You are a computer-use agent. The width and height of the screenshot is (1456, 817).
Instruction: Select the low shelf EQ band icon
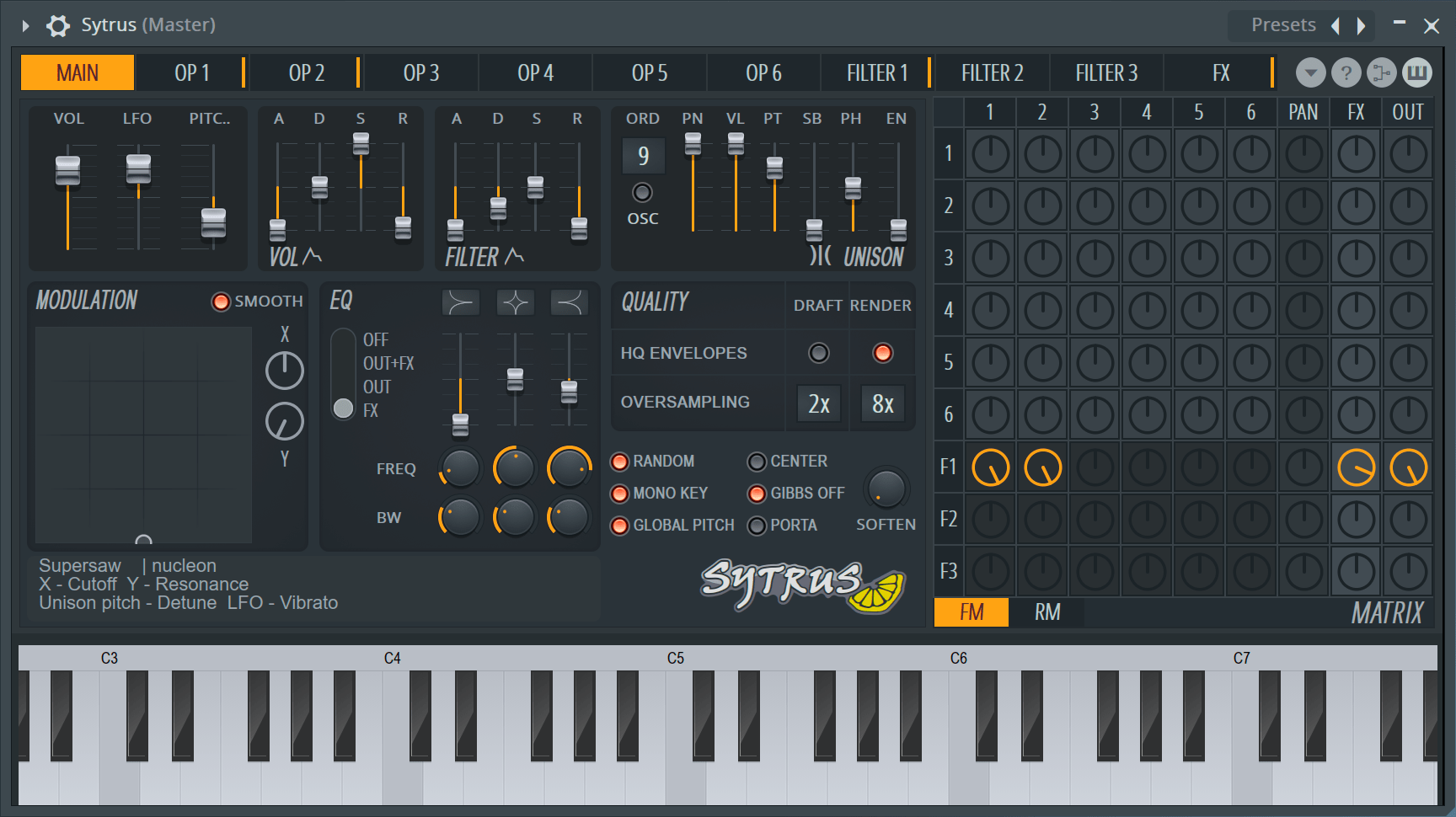(x=460, y=302)
